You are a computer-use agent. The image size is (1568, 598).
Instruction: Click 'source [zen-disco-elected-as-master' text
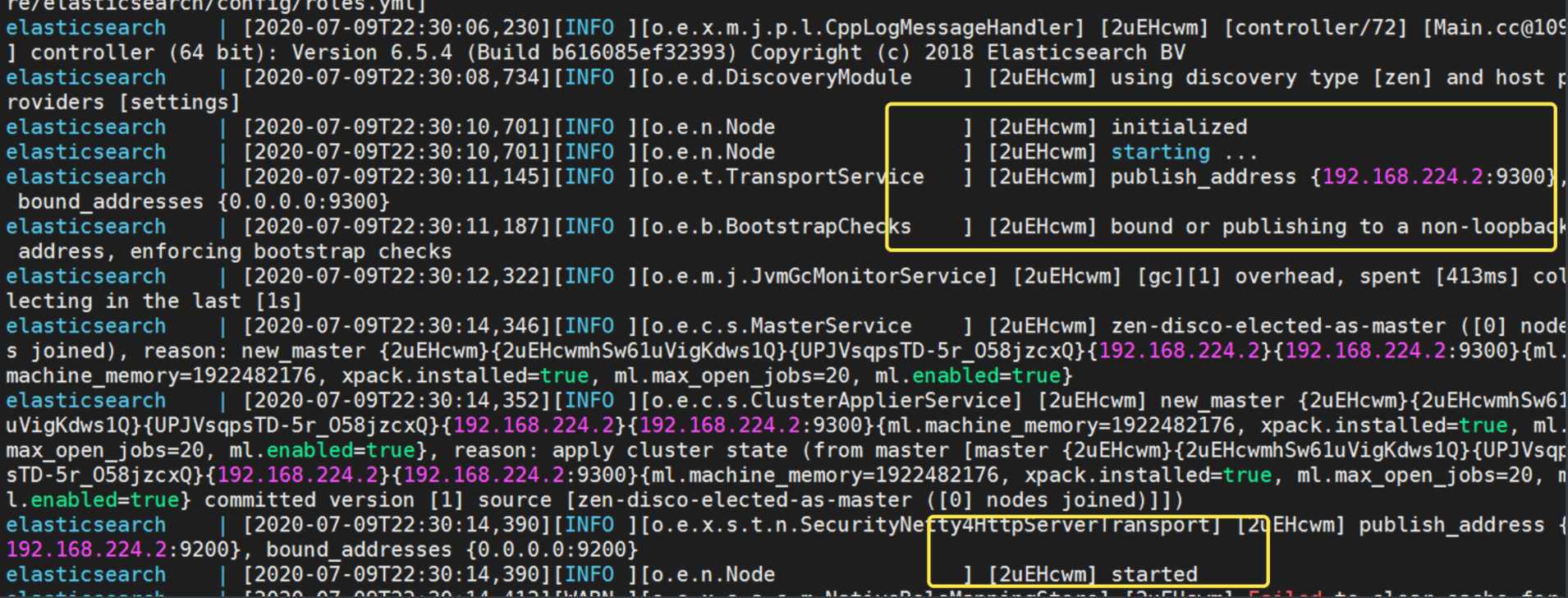[695, 500]
